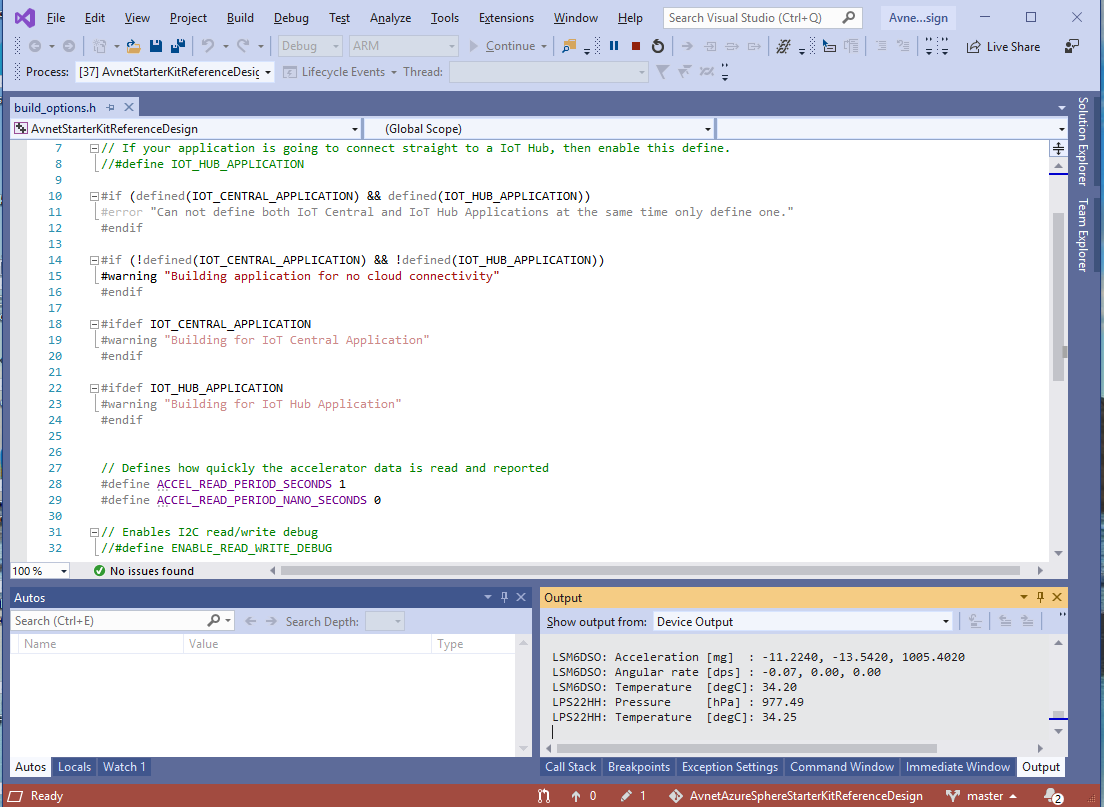
Task: Open the Process selection dropdown
Action: (175, 72)
